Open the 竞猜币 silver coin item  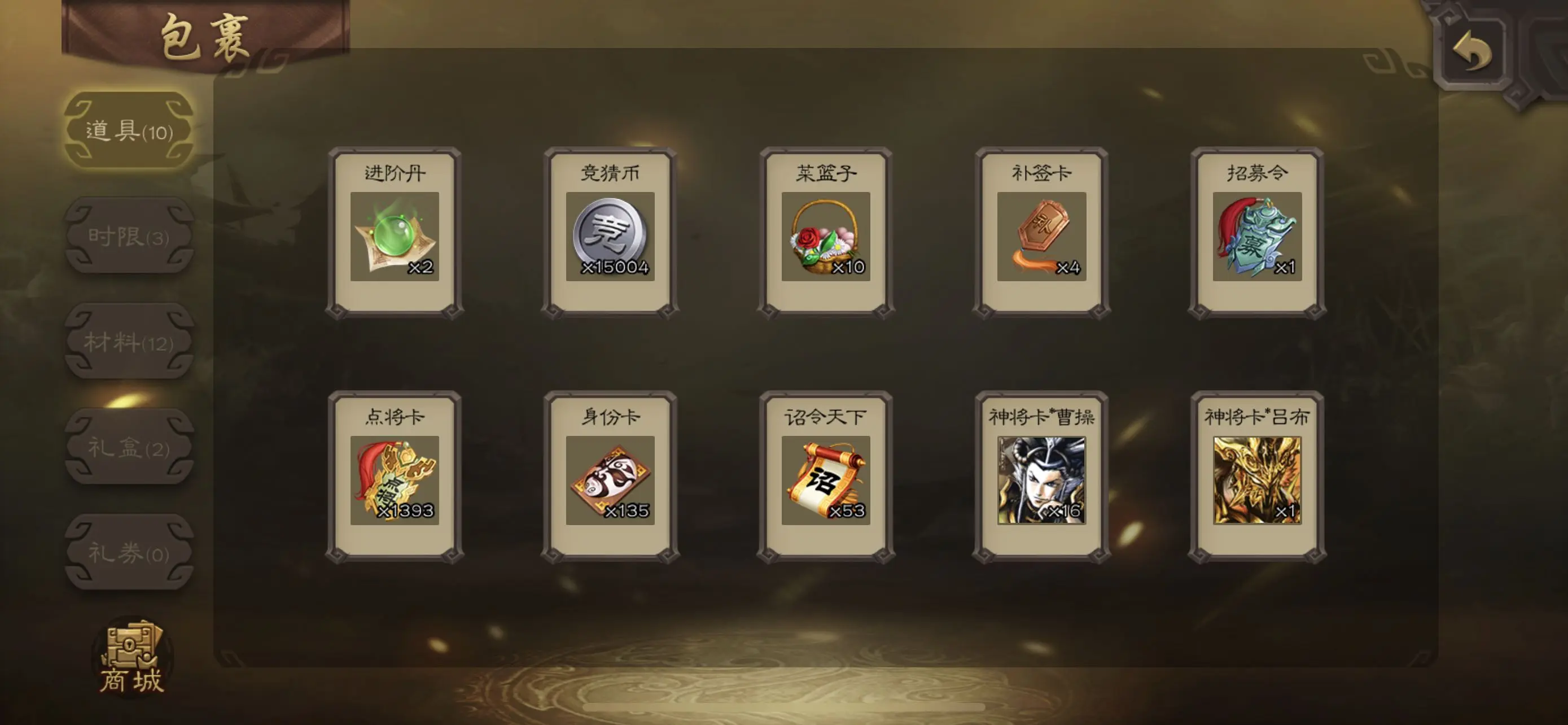[610, 236]
